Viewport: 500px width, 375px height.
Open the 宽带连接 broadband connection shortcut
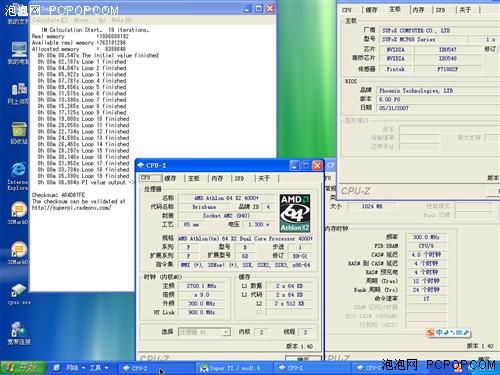pyautogui.click(x=19, y=333)
